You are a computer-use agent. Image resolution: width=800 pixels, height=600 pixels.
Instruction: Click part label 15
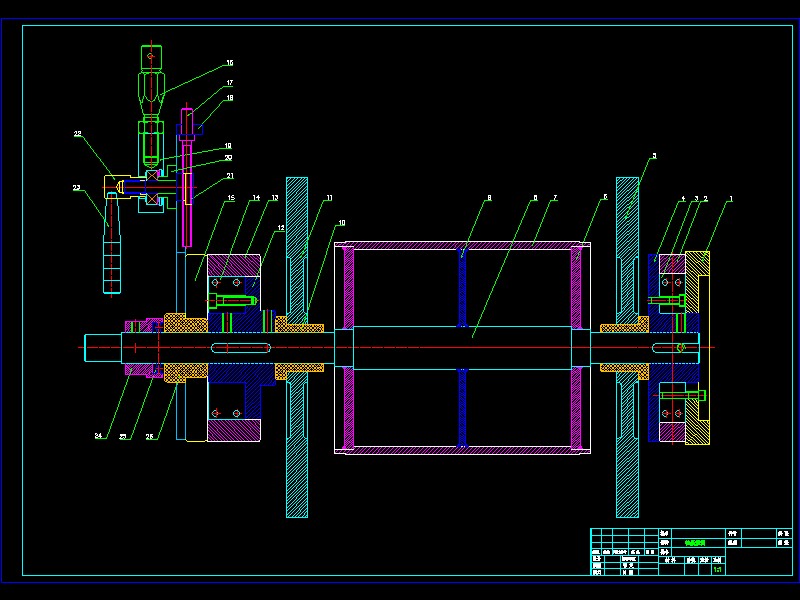click(231, 198)
